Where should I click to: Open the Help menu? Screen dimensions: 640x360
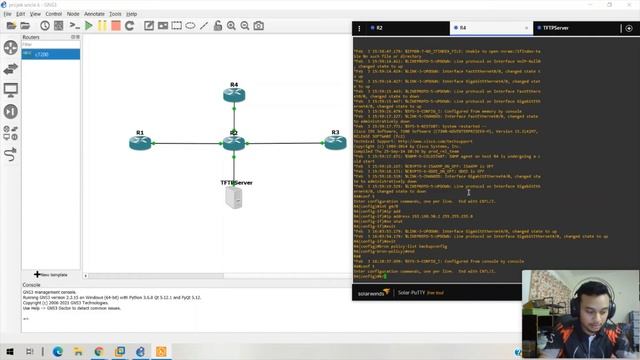[x=131, y=14]
